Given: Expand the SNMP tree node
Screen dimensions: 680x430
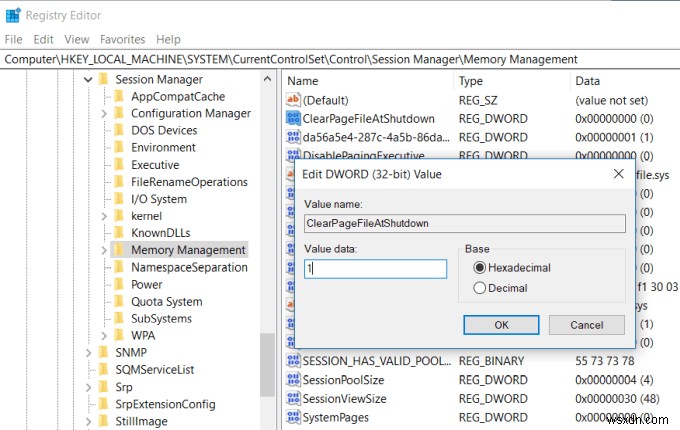Looking at the screenshot, I should (x=88, y=353).
